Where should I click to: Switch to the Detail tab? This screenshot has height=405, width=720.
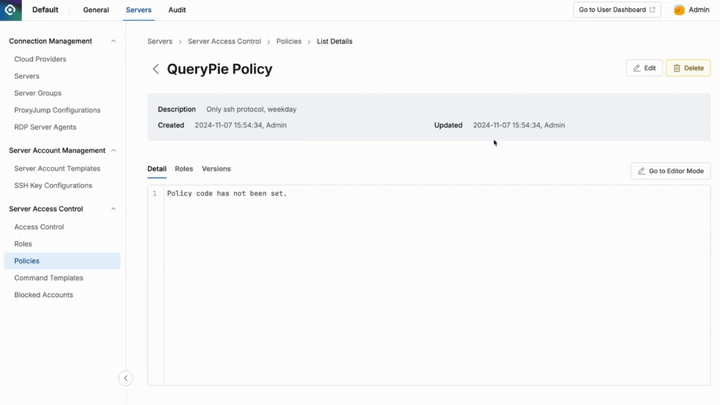pyautogui.click(x=157, y=169)
